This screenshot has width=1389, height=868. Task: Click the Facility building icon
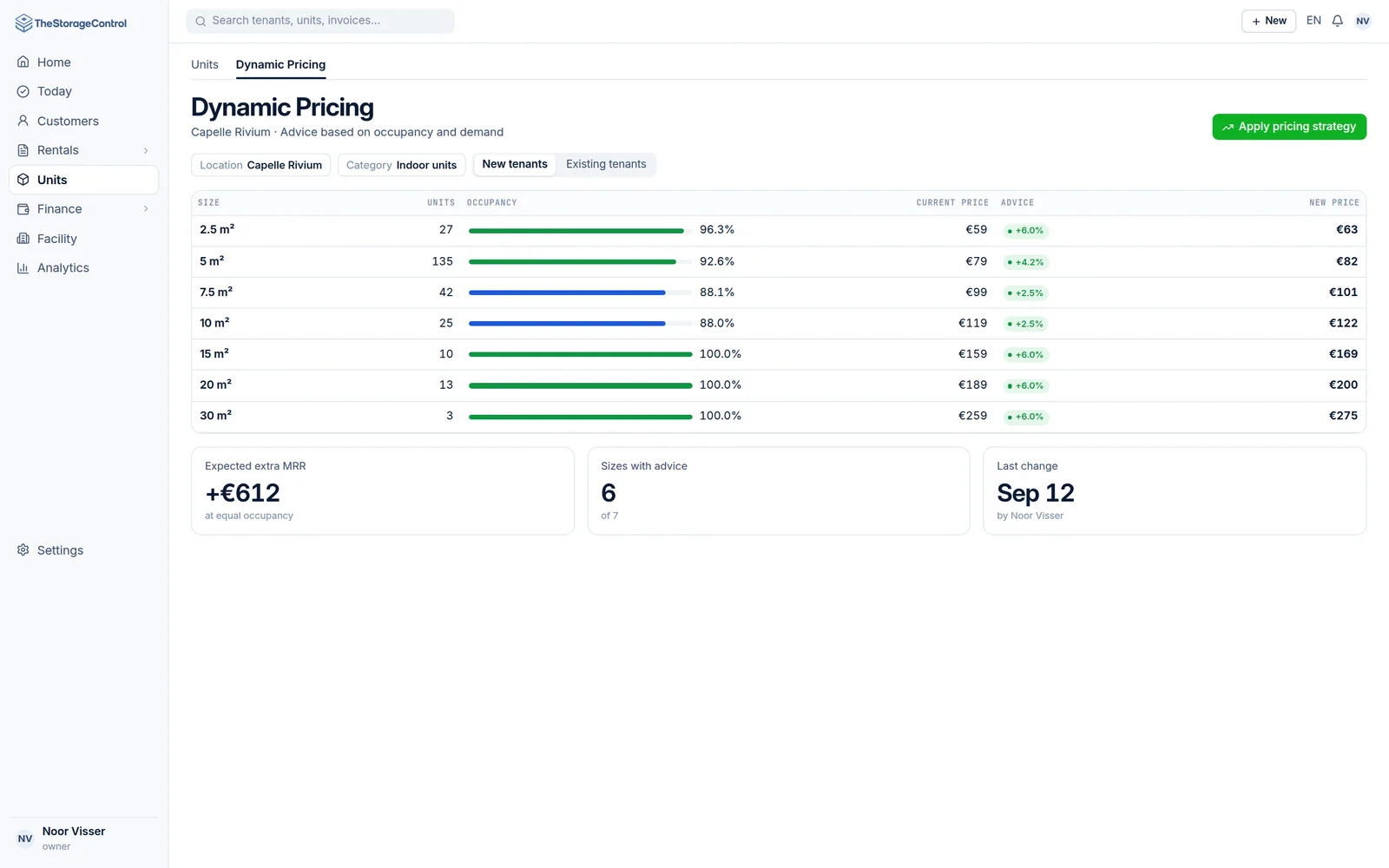coord(23,239)
